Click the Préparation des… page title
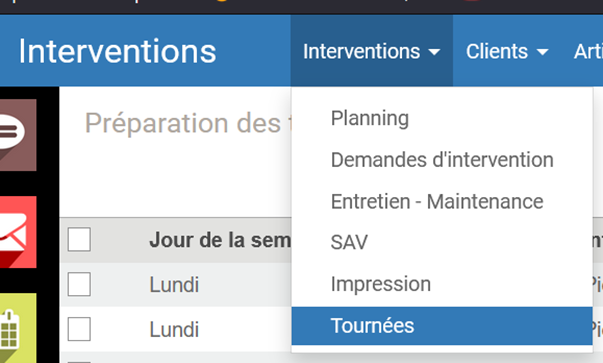Viewport: 603px width, 363px height. point(188,123)
